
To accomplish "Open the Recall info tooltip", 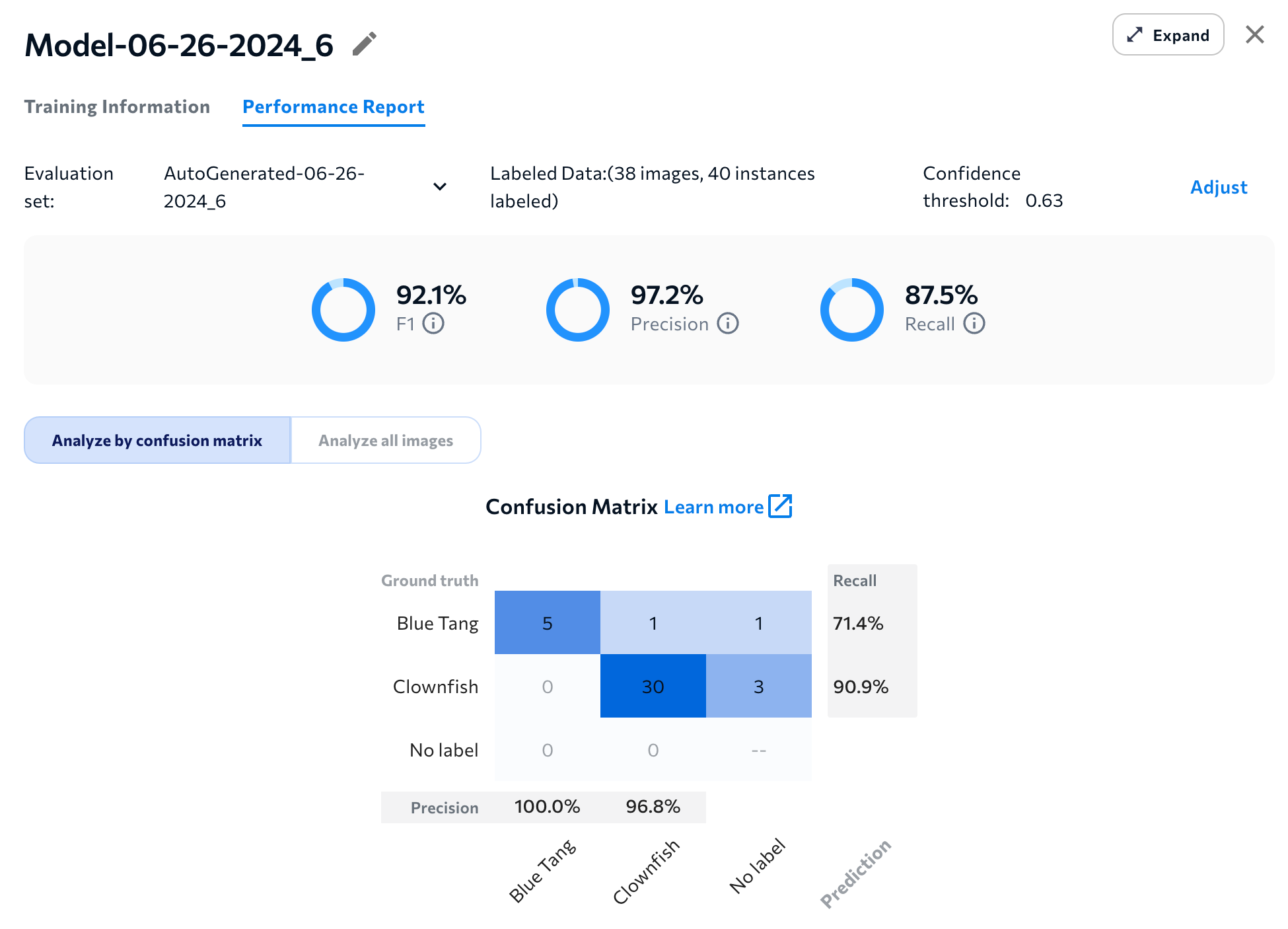I will pyautogui.click(x=976, y=324).
